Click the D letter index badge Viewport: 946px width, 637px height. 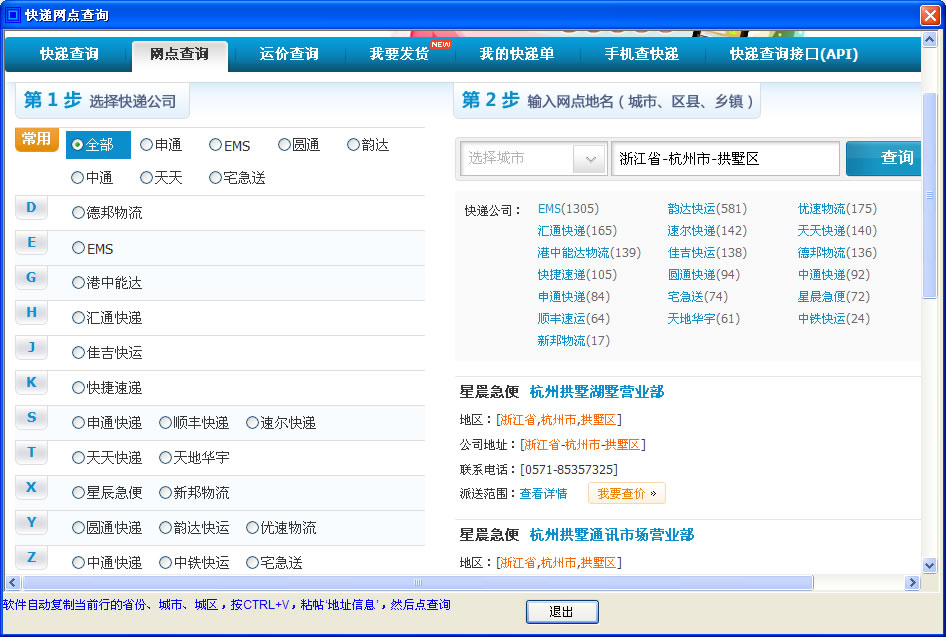click(x=31, y=207)
